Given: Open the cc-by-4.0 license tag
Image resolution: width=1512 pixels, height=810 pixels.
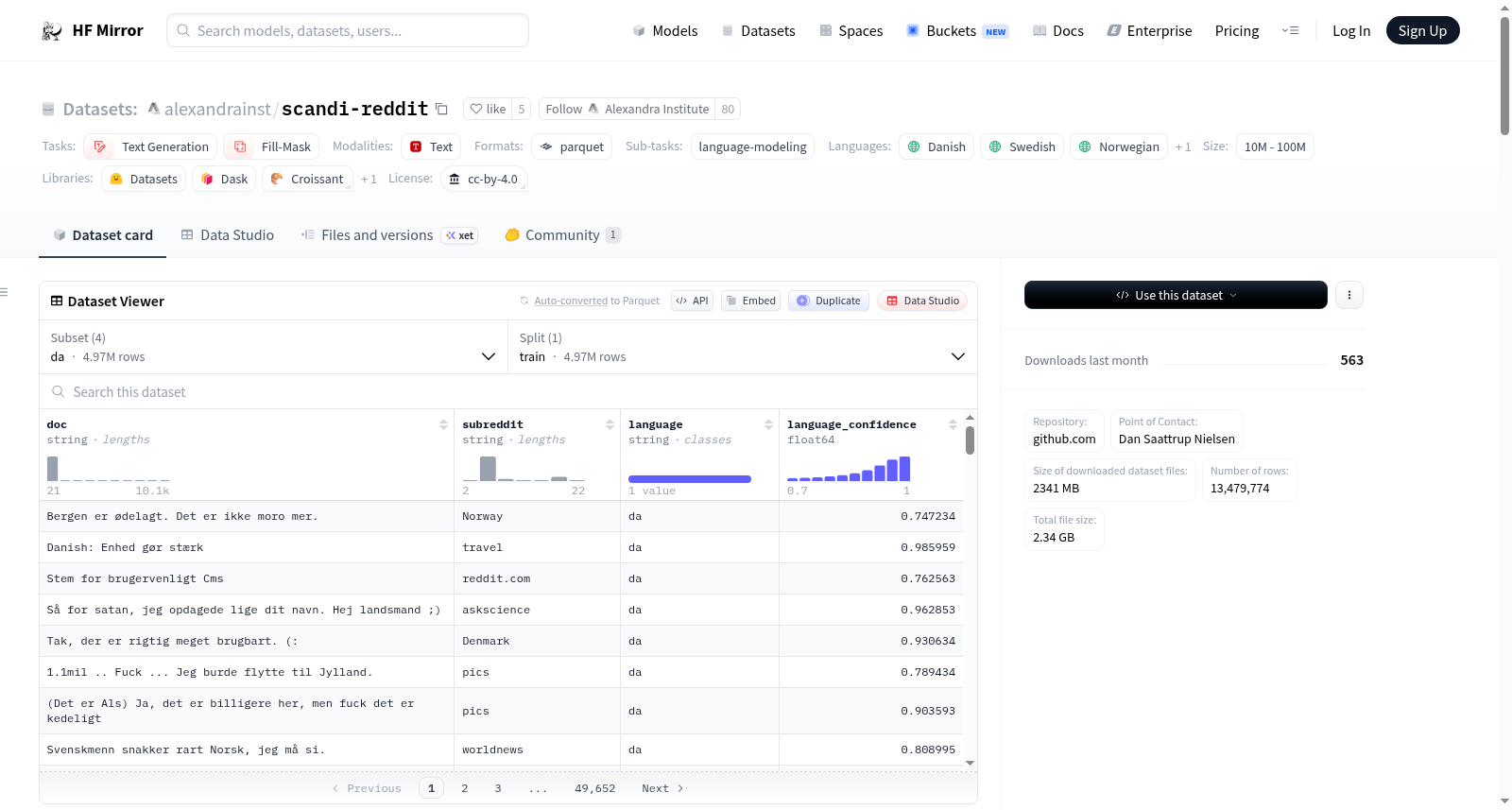Looking at the screenshot, I should point(484,179).
